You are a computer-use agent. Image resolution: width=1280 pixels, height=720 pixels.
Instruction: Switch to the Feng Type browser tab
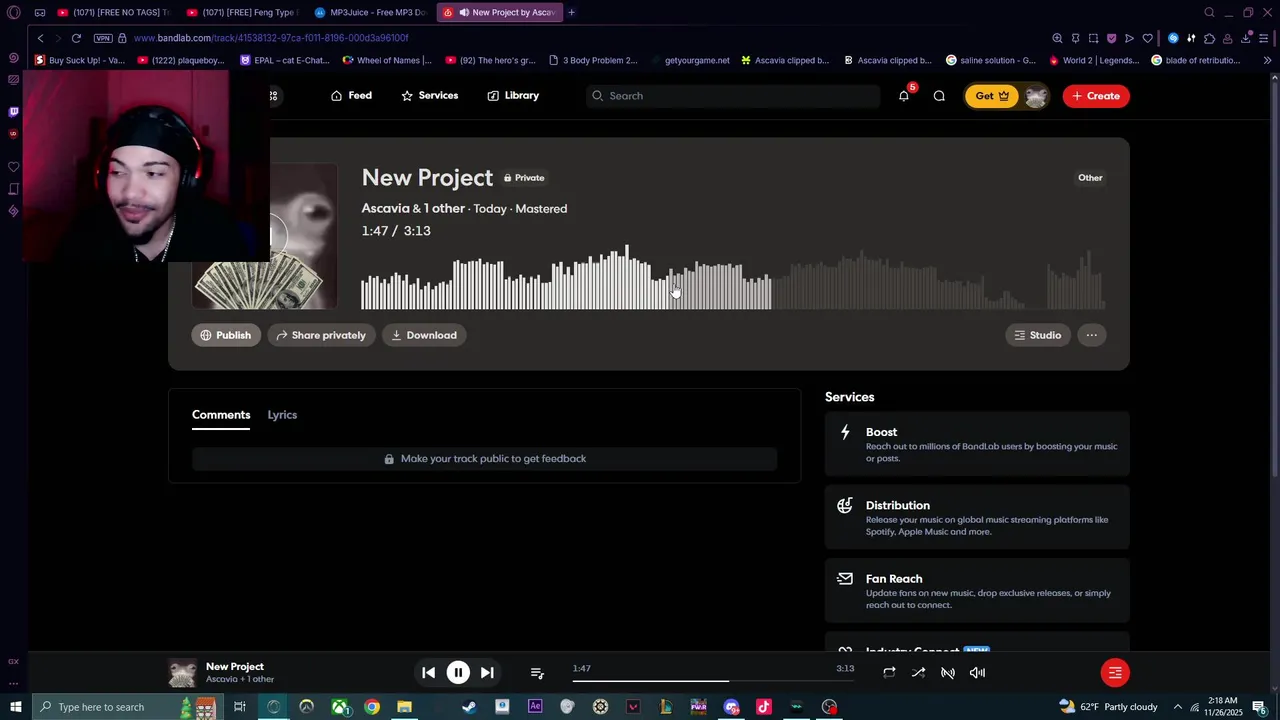(241, 13)
